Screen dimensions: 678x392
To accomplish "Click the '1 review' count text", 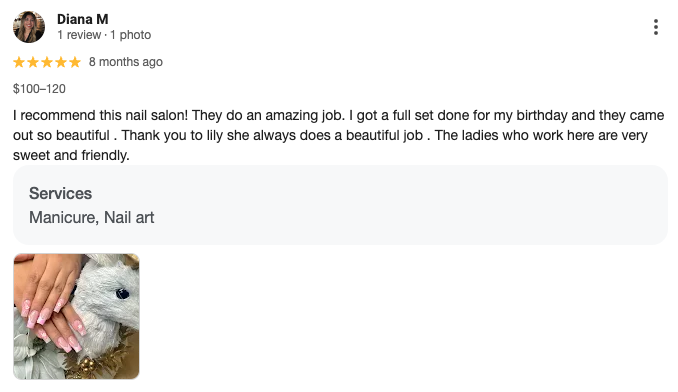I will [79, 35].
